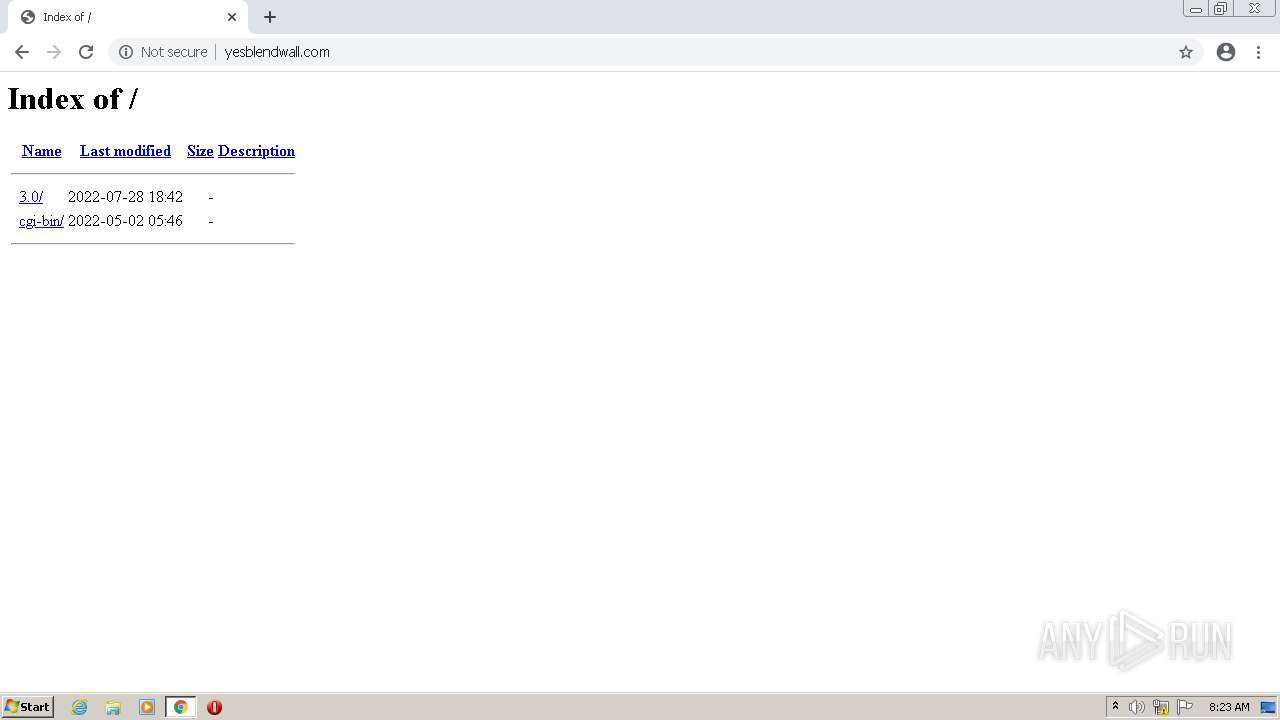Screen dimensions: 1280x720
Task: Click the red stop-sign taskbar icon
Action: point(214,707)
